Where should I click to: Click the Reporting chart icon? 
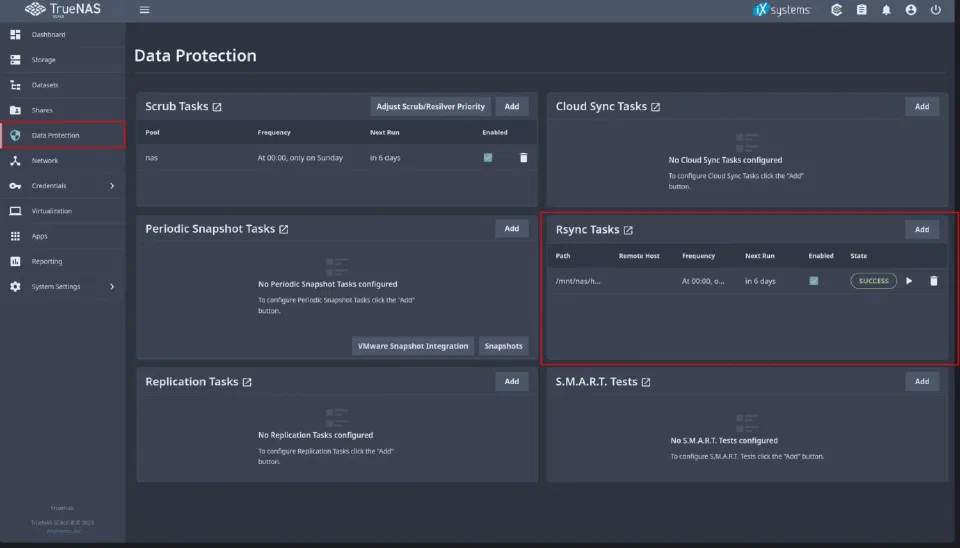tap(15, 261)
